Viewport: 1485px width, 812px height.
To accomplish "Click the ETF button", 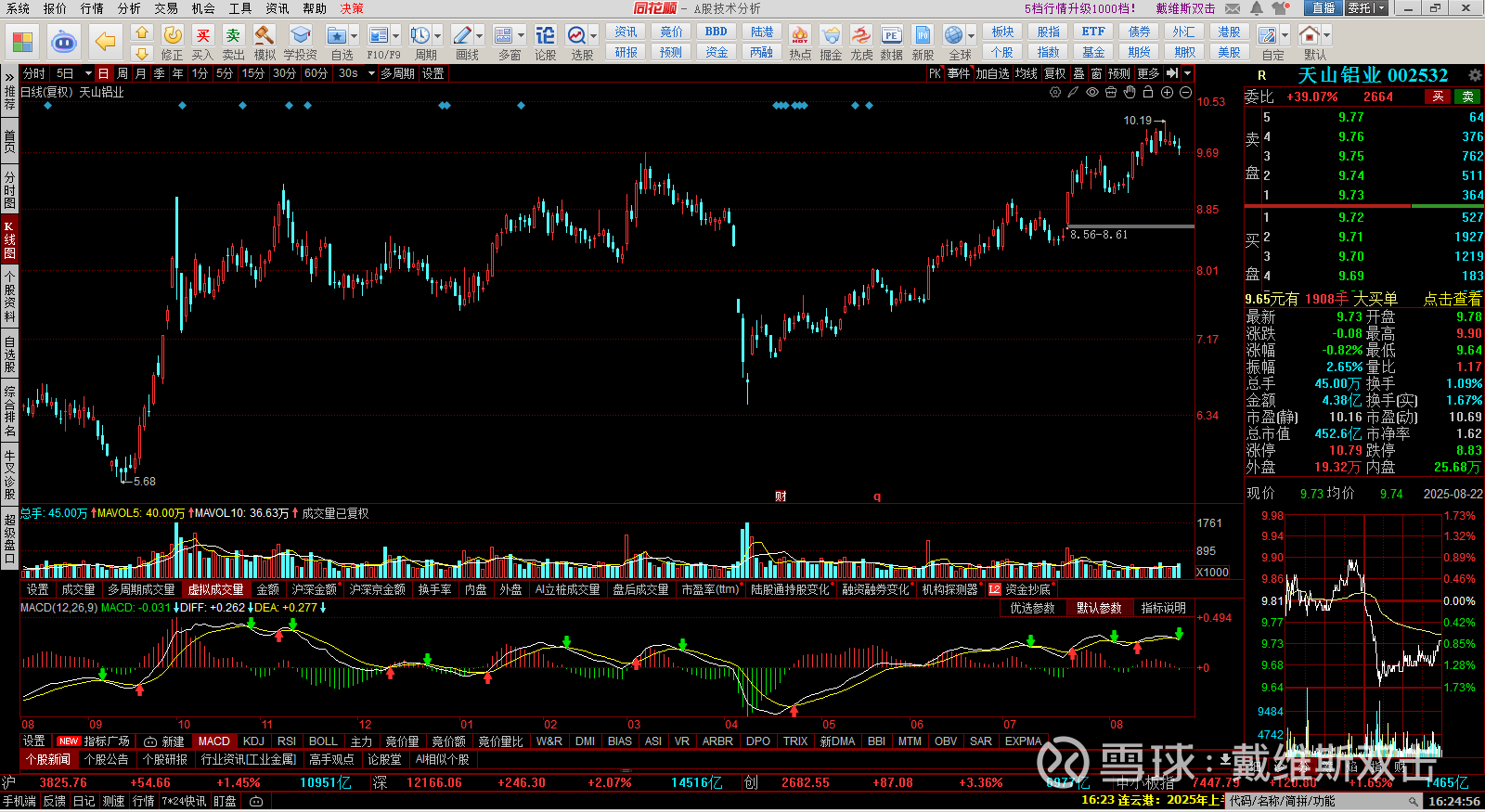I will (1093, 32).
